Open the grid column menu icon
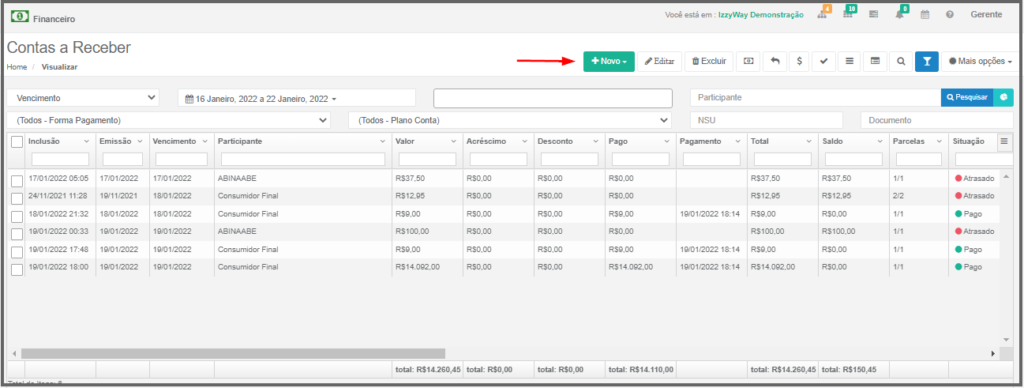Screen dimensions: 1024x388 click(1004, 141)
